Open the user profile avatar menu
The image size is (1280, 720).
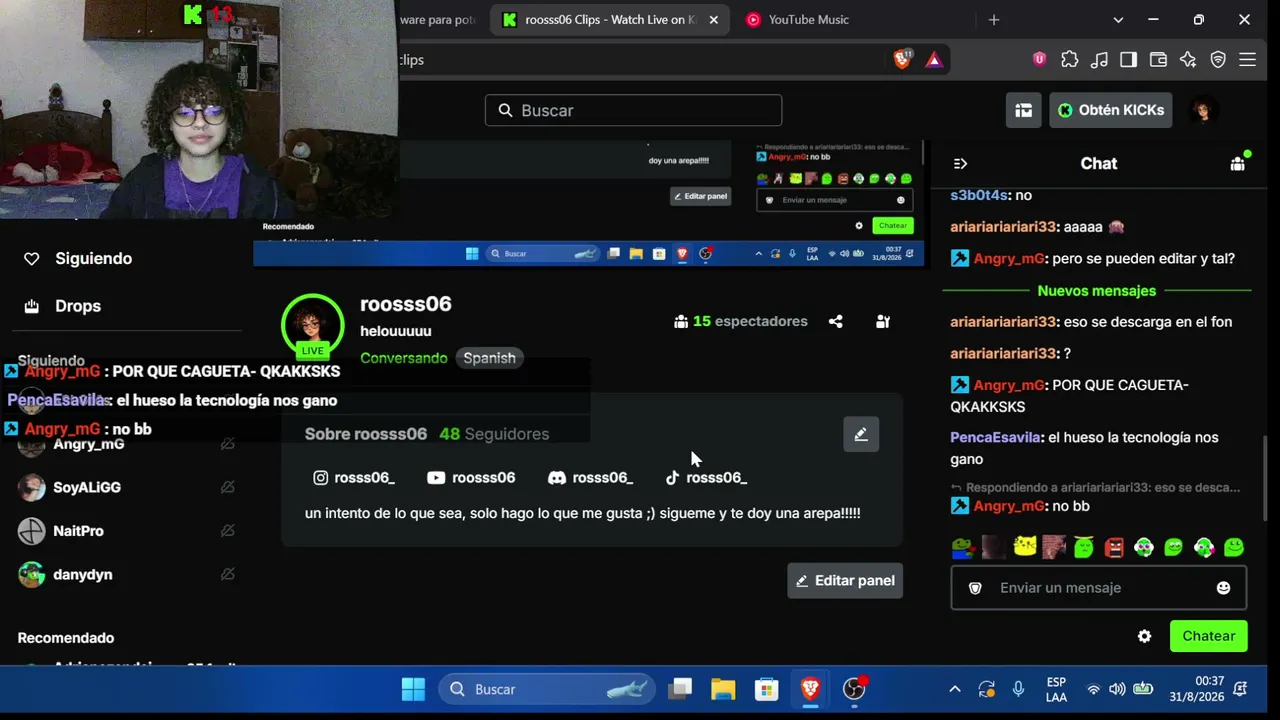coord(1203,110)
